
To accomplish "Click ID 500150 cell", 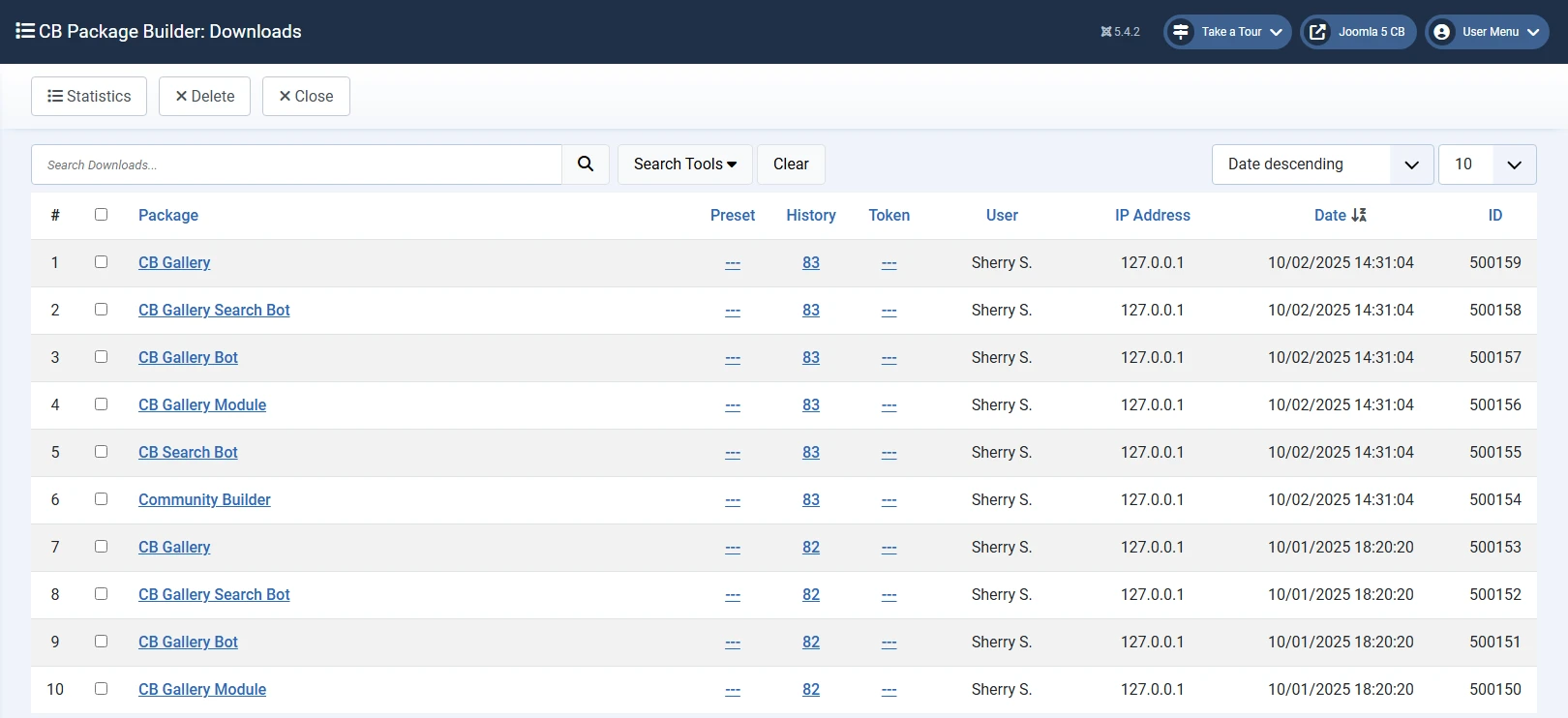I will pos(1495,689).
